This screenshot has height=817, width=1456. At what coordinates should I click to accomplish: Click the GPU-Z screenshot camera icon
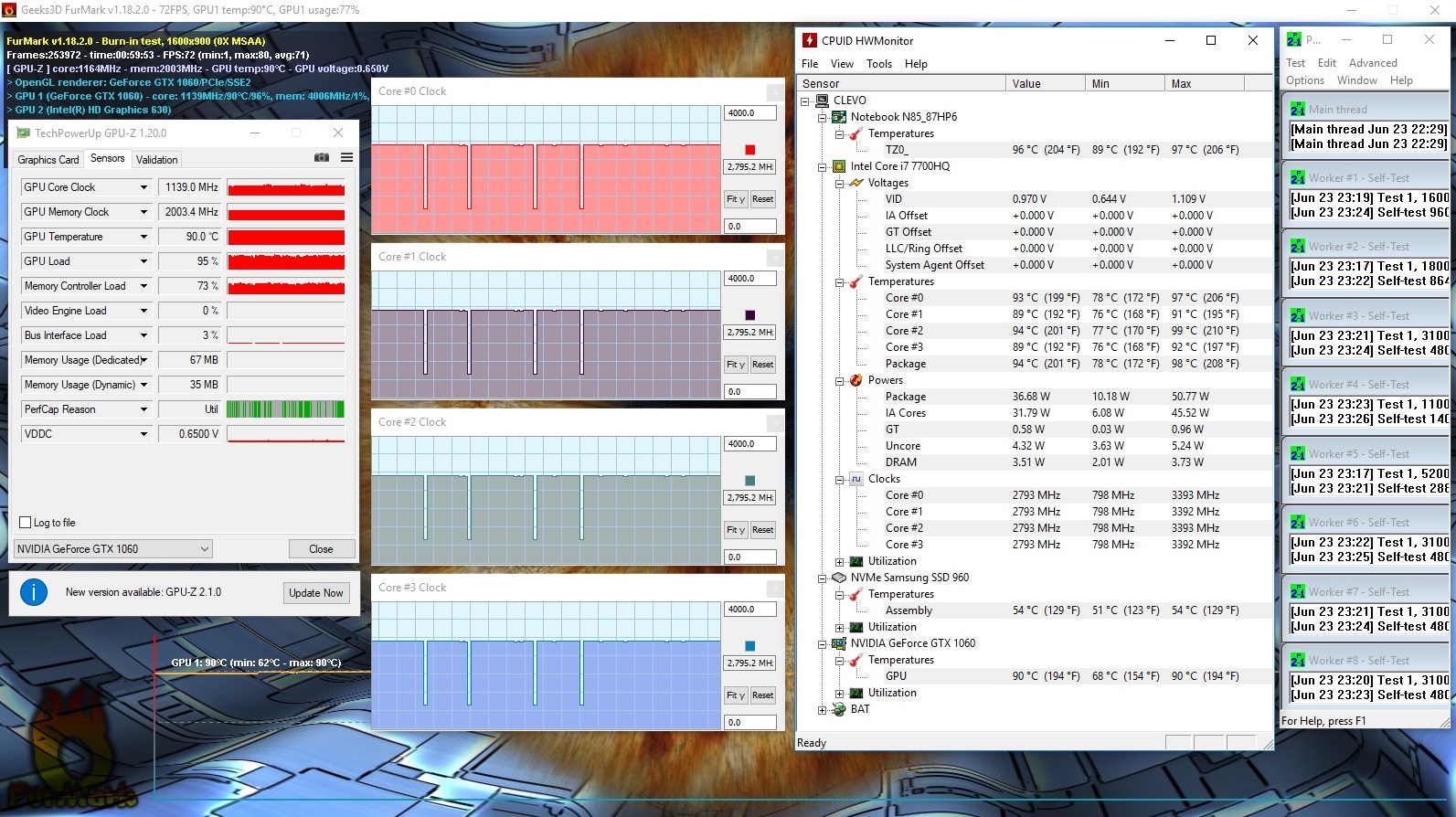[x=322, y=158]
